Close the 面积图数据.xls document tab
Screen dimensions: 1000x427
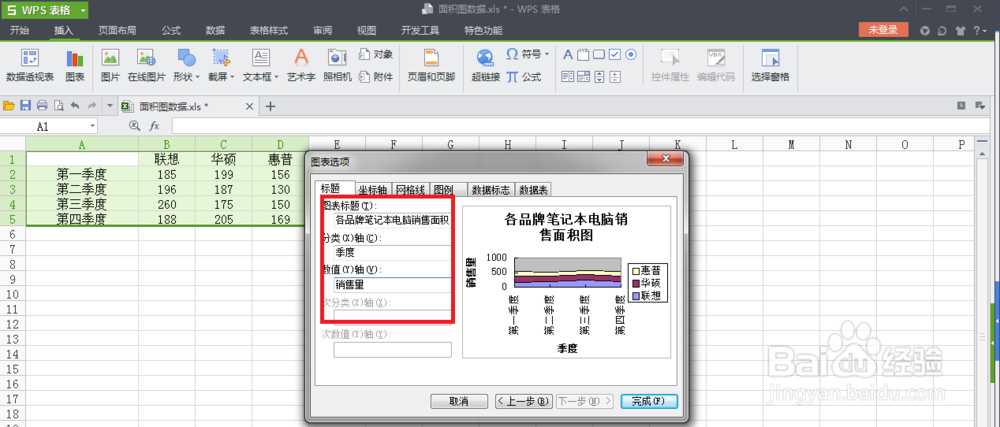249,106
